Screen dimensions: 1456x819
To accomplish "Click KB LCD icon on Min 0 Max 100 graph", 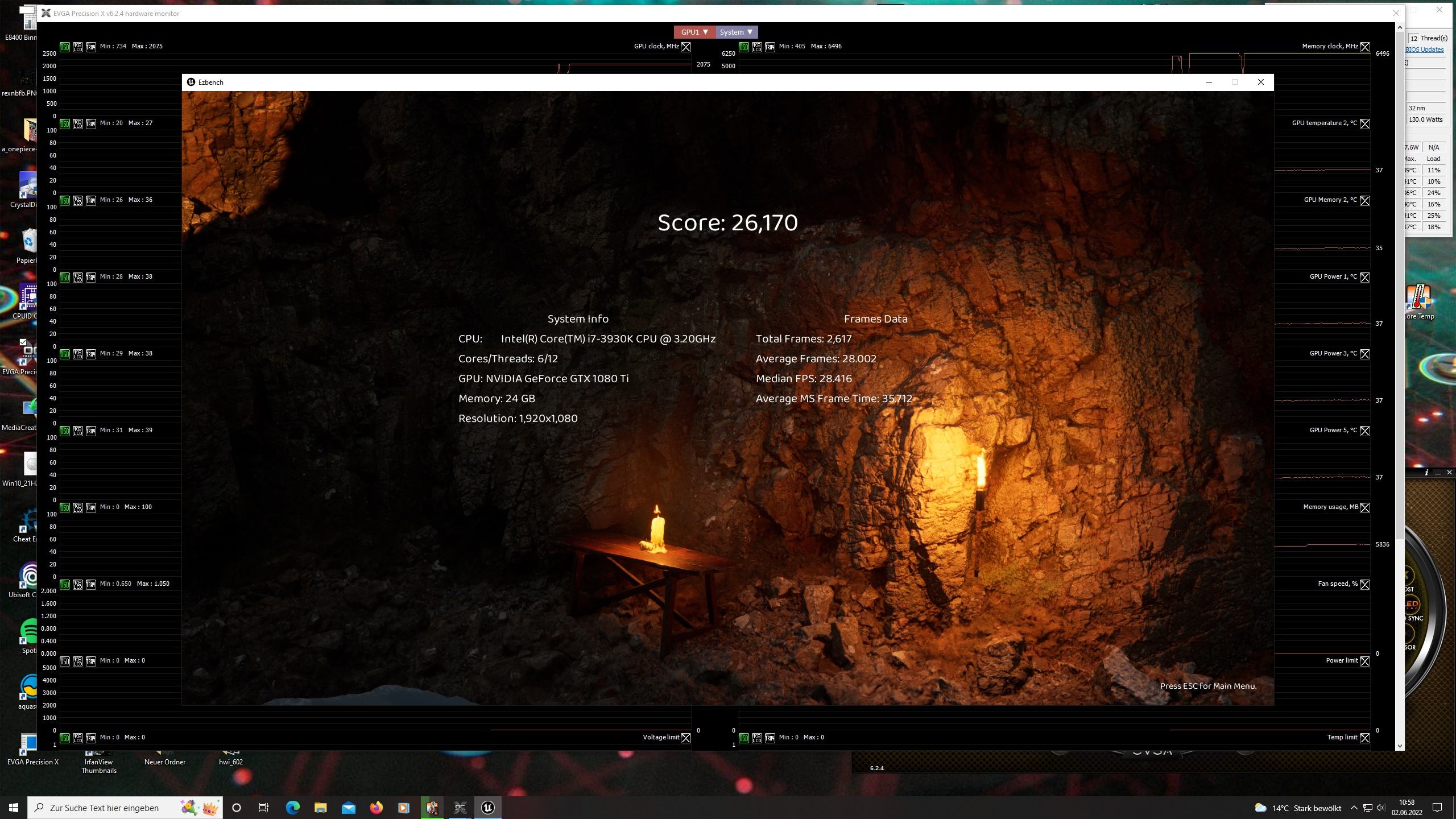I will 78,507.
